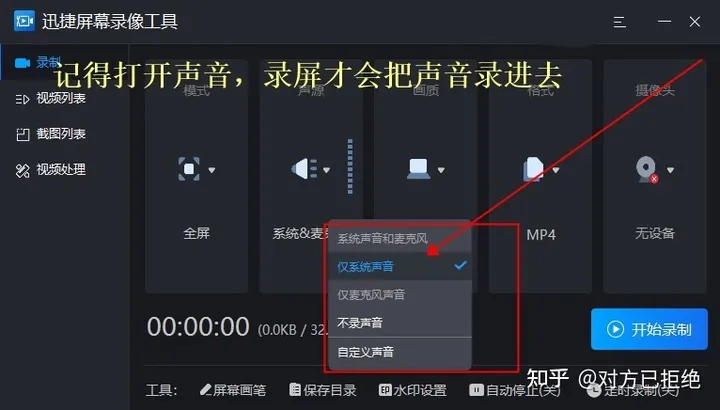Click the 无设备 camera label
Screen dimensions: 720x410
coord(655,233)
